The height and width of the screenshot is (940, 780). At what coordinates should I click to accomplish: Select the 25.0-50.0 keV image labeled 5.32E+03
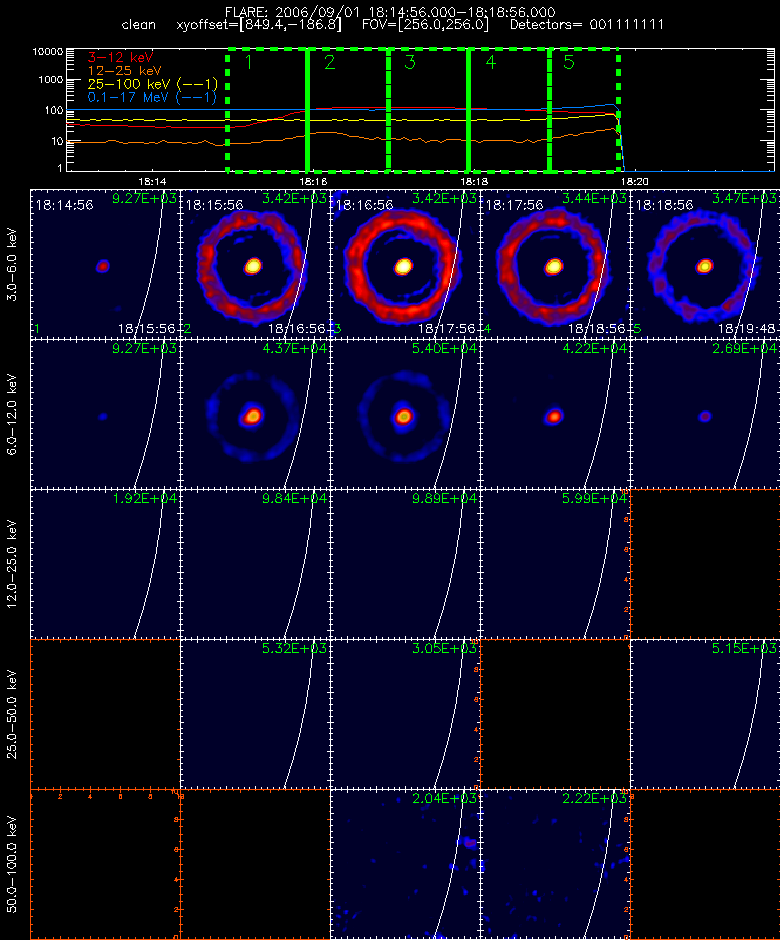255,714
